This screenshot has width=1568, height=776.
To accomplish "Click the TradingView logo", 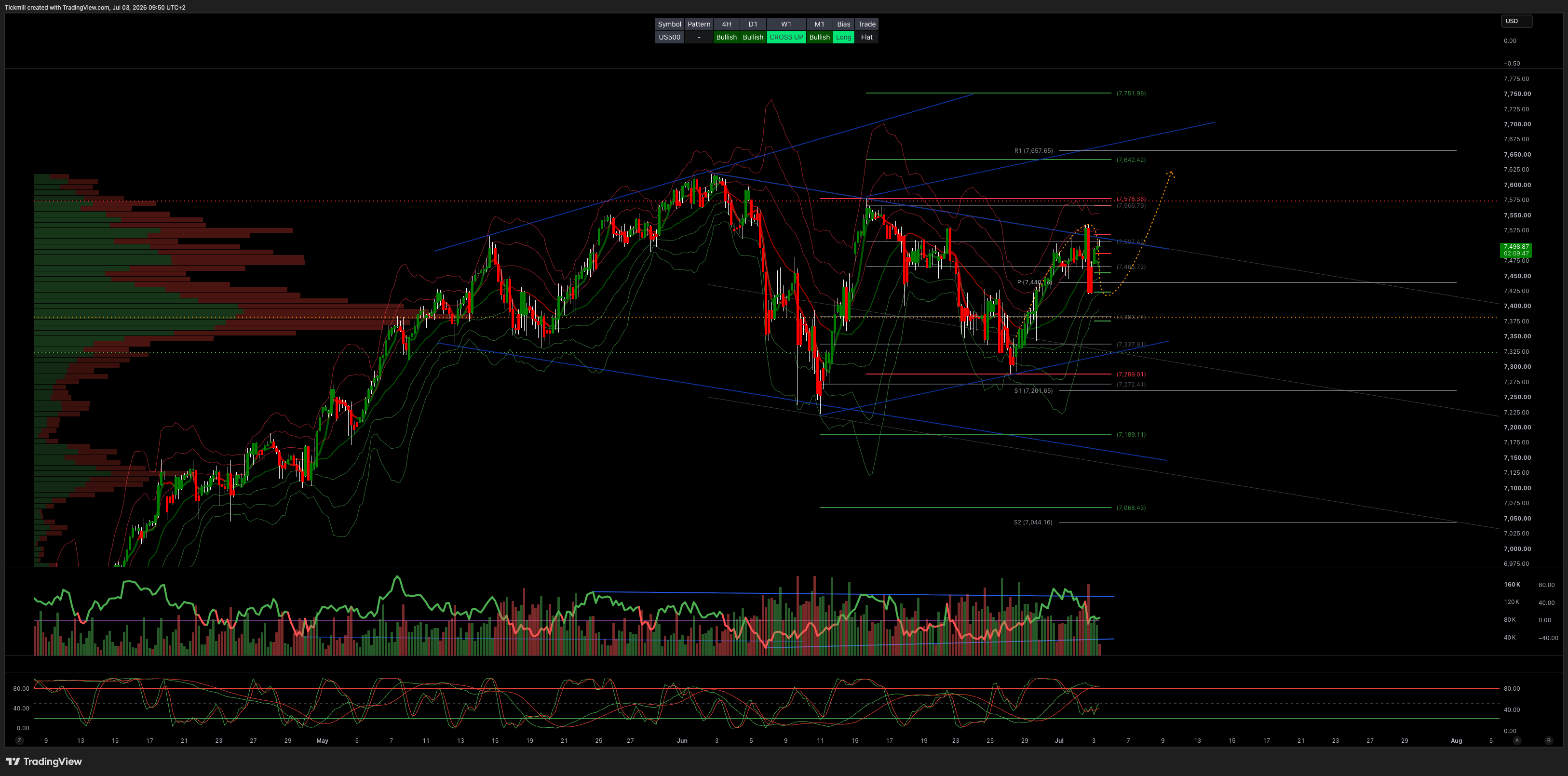I will 44,762.
